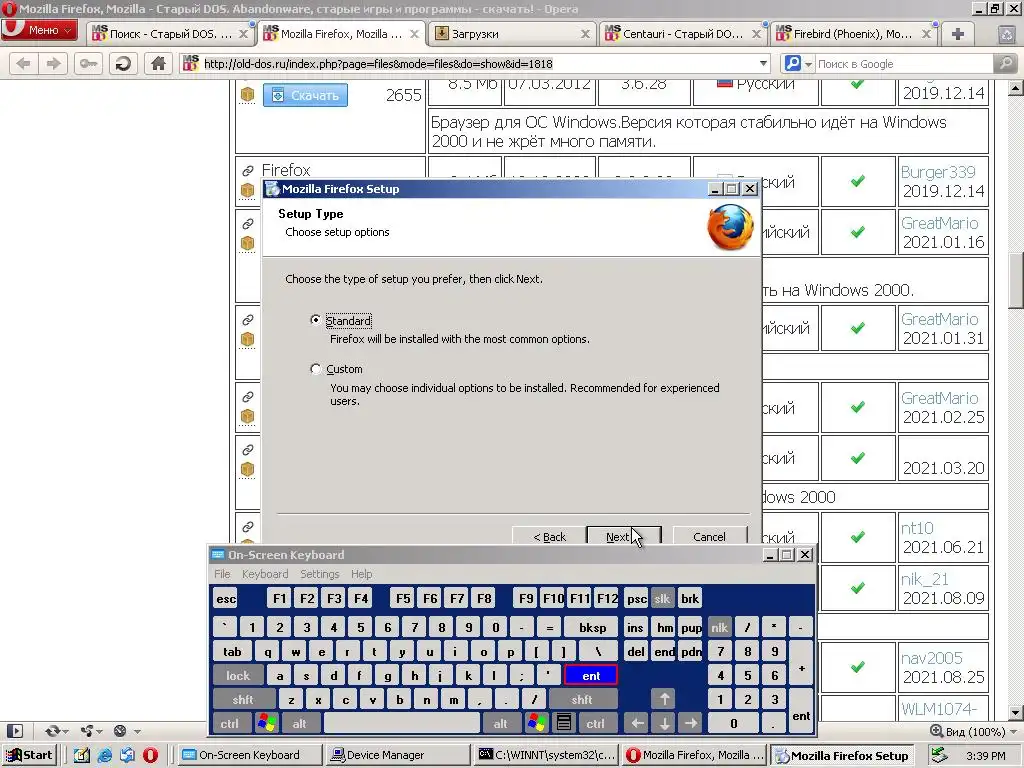1024x768 pixels.
Task: Click the blue Скачать download button
Action: (x=306, y=95)
